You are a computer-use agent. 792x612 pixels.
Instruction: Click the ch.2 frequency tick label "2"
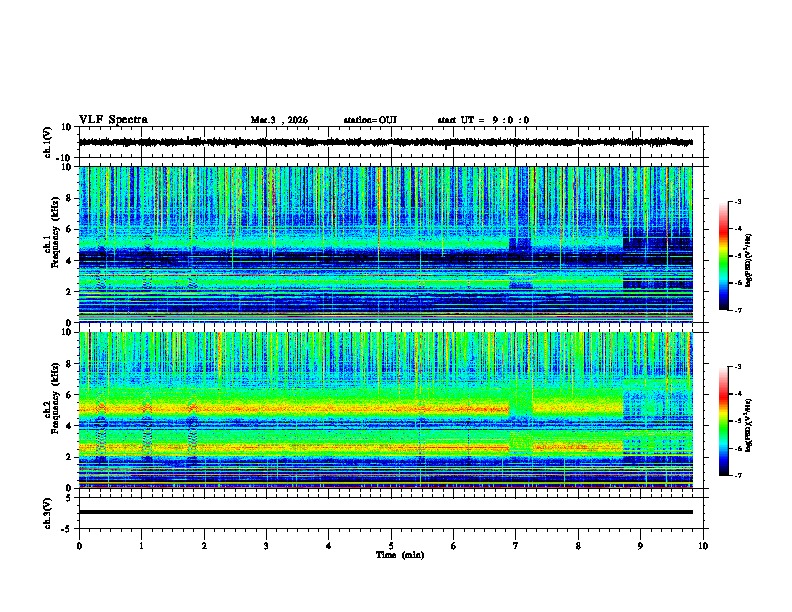pos(69,457)
